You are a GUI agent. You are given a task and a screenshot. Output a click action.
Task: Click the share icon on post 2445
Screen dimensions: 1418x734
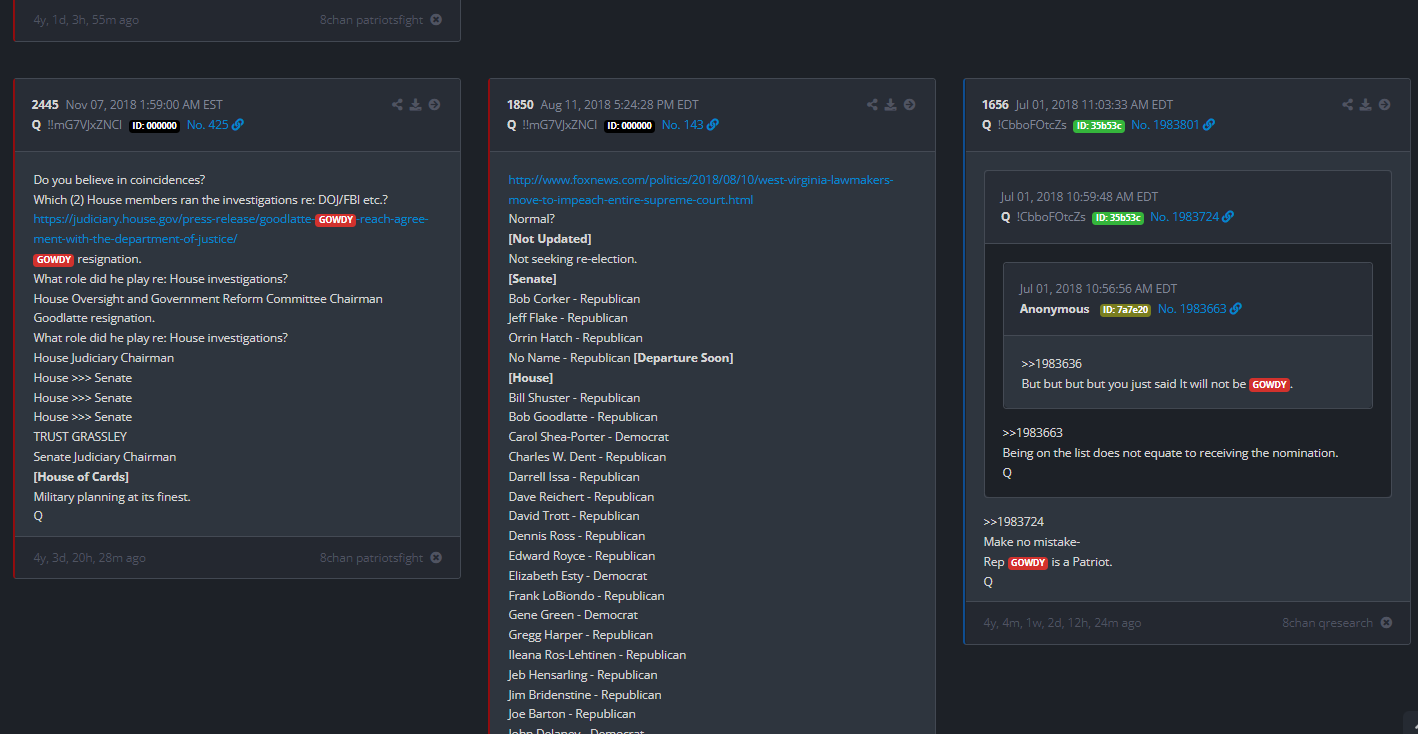[397, 105]
